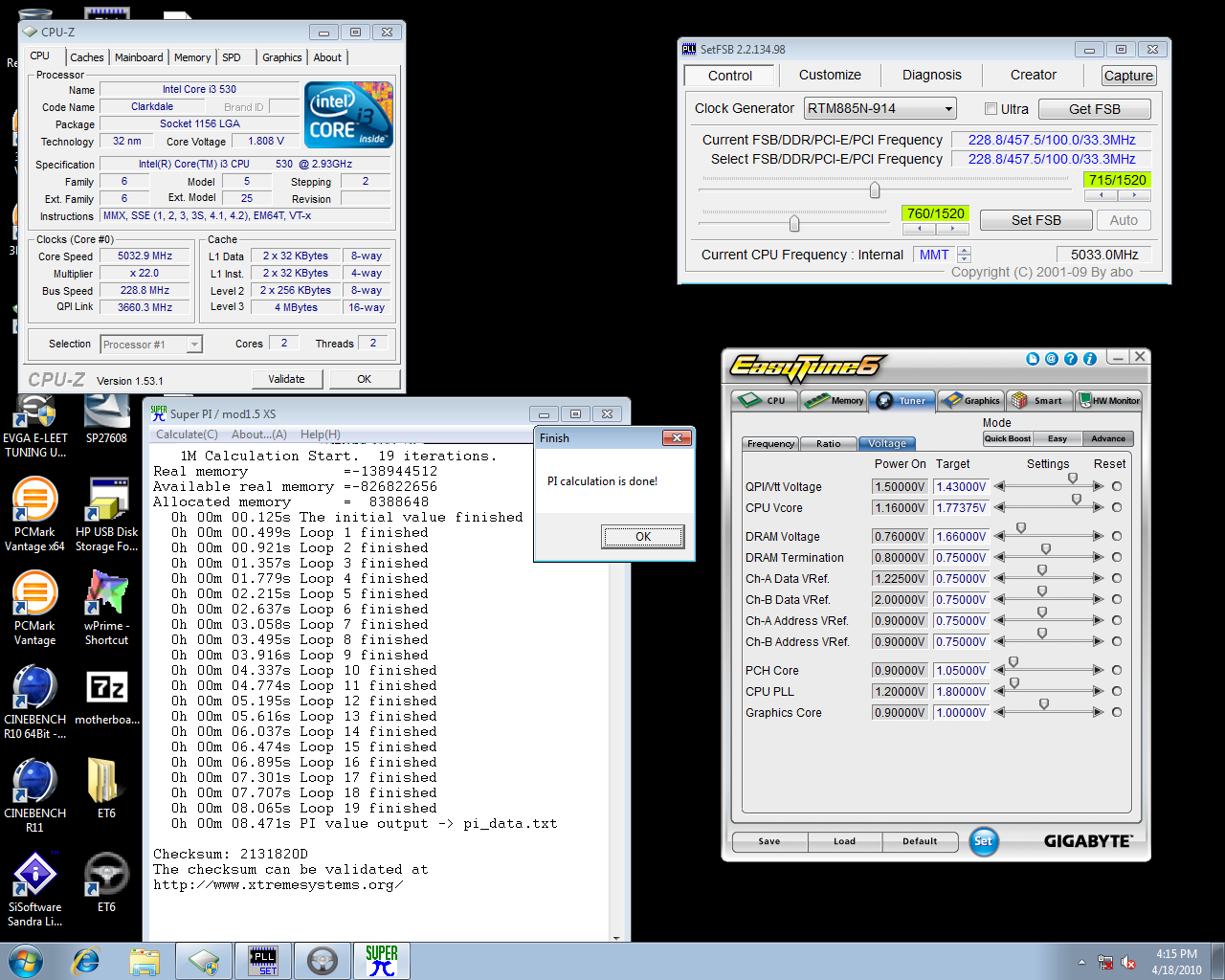Click Validate button in CPU-Z
The width and height of the screenshot is (1225, 980).
click(x=286, y=379)
